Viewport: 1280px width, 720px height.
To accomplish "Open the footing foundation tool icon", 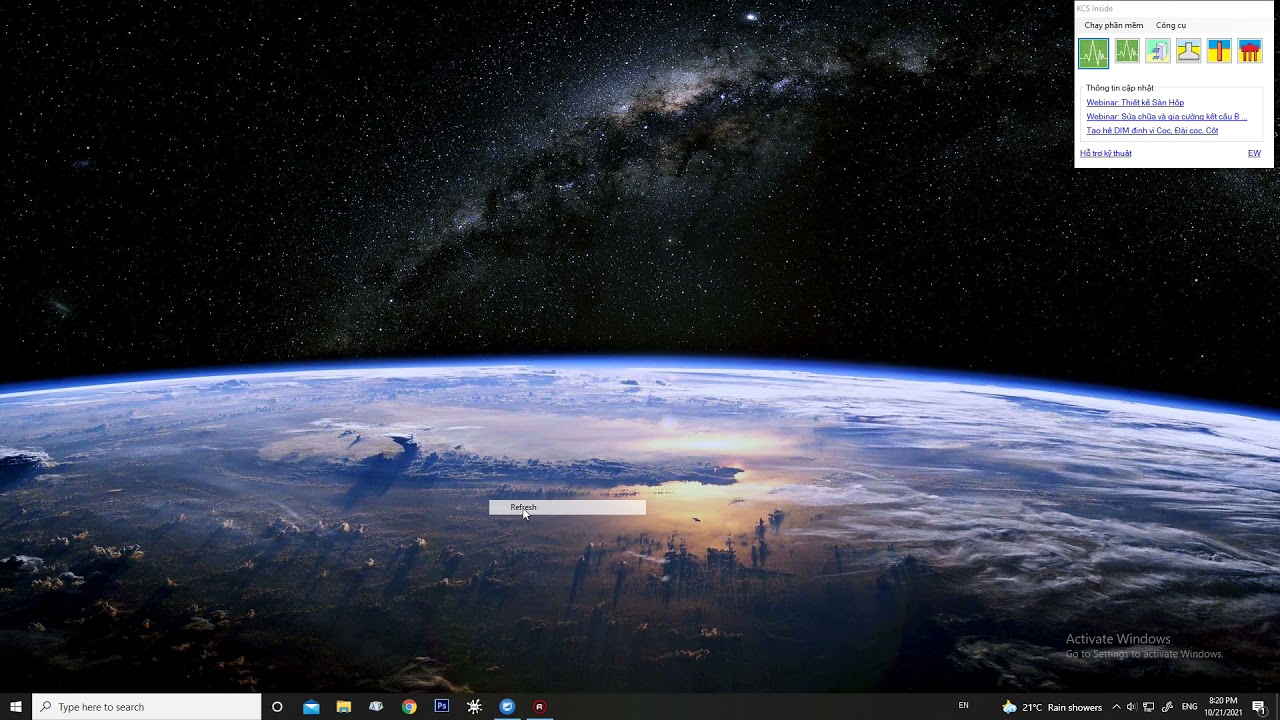I will point(1188,51).
